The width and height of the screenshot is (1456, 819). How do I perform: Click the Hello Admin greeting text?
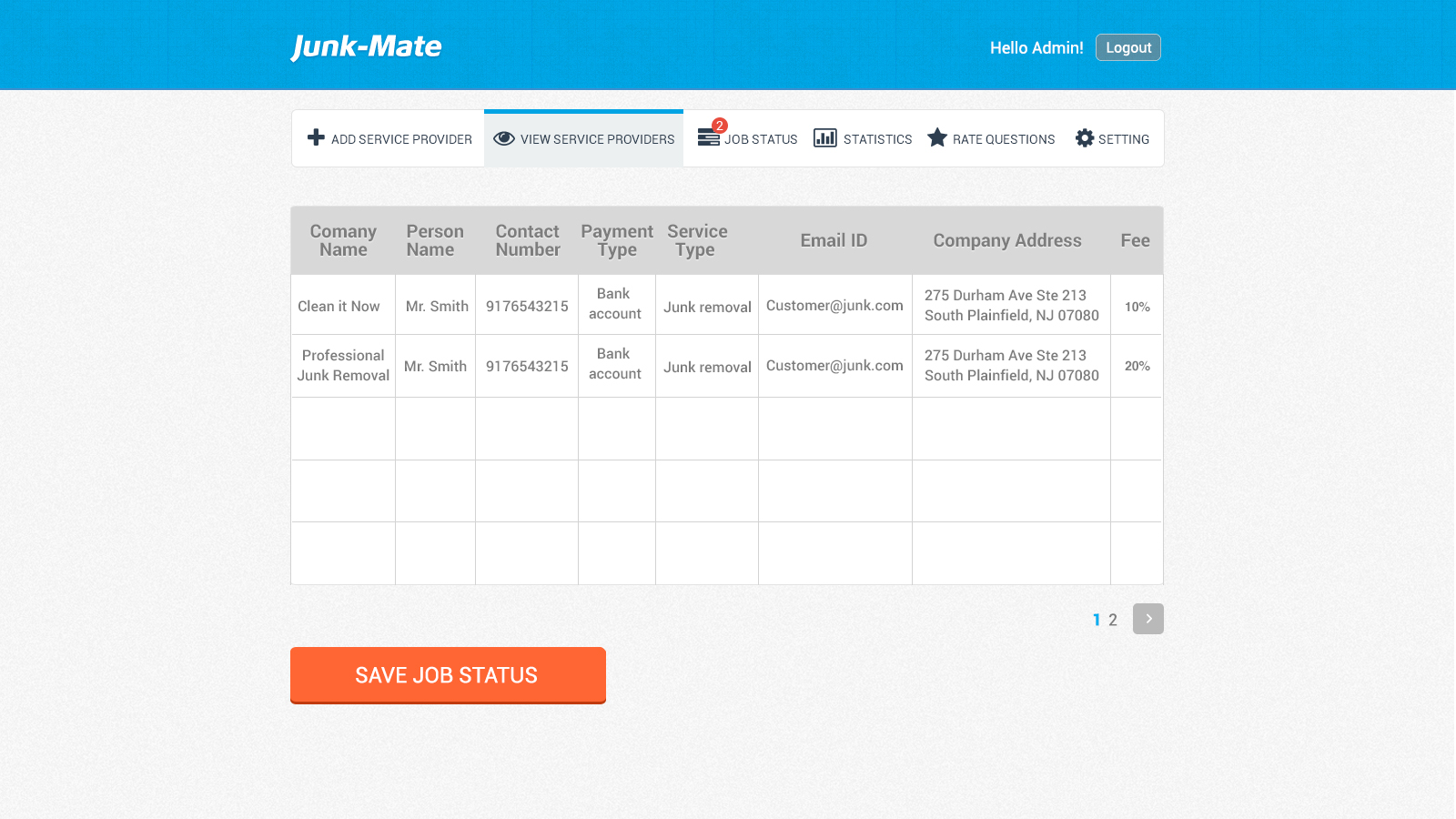point(1036,47)
